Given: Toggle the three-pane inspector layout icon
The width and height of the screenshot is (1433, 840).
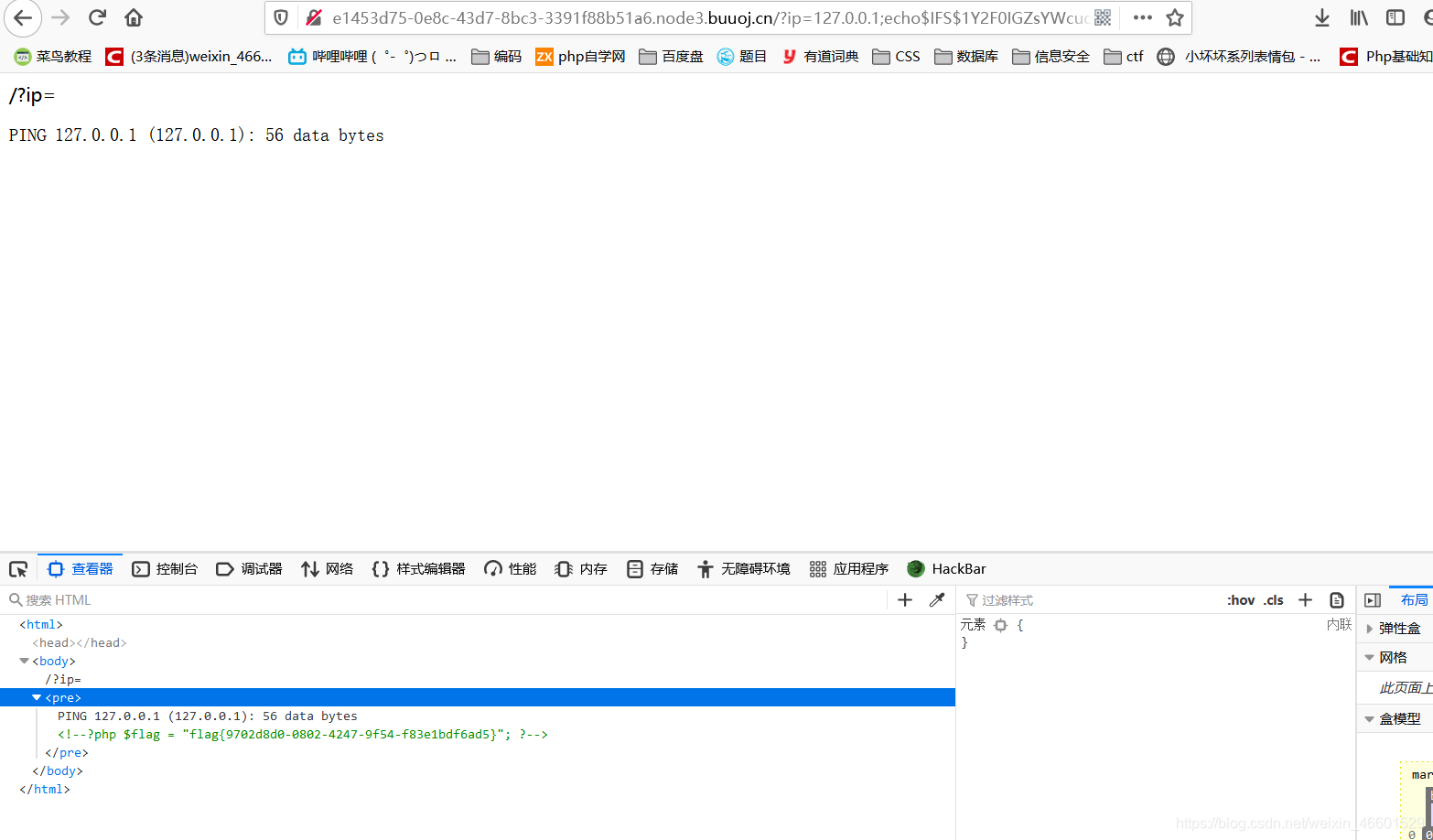Looking at the screenshot, I should point(1373,600).
